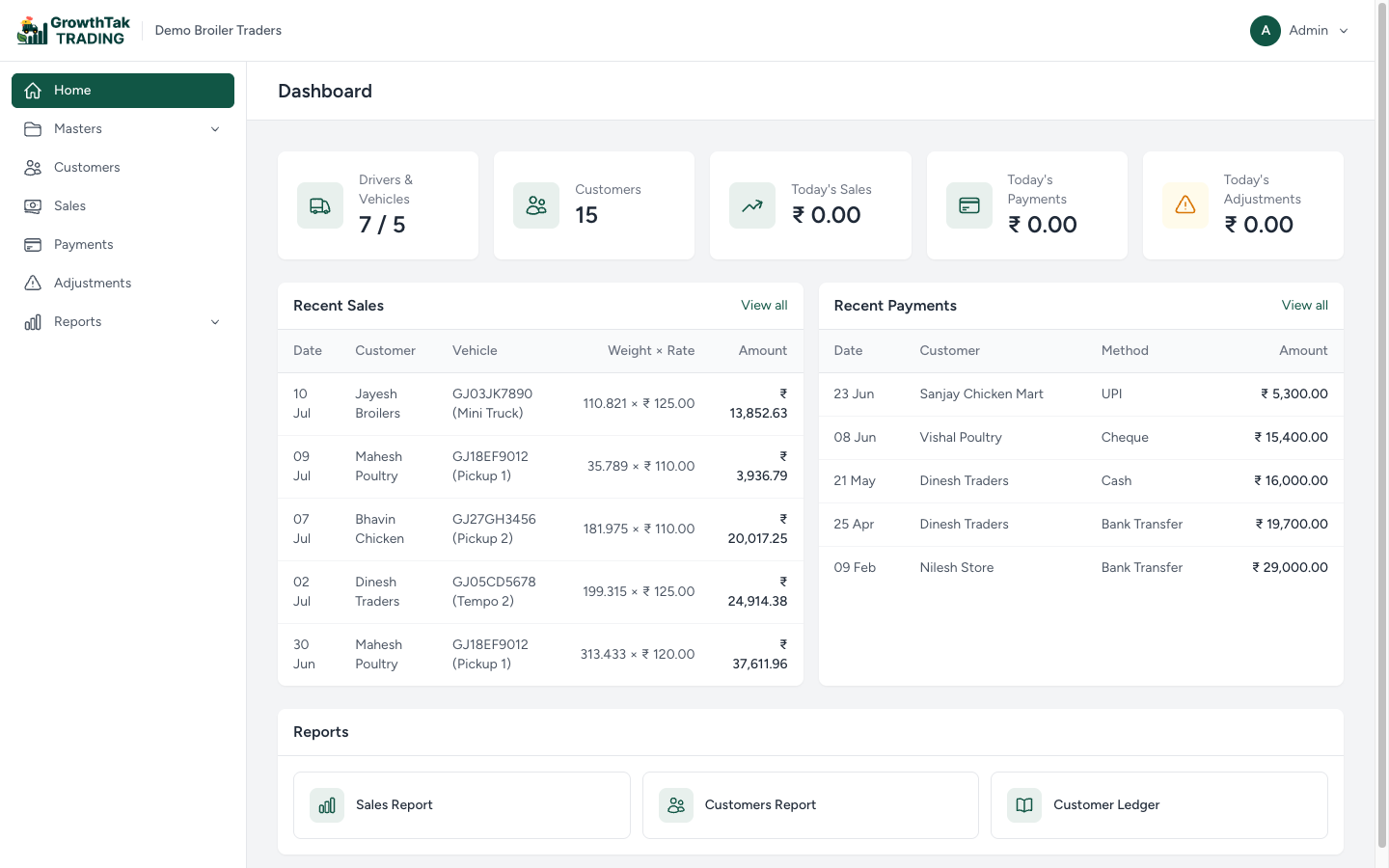This screenshot has width=1389, height=868.
Task: Click Jayesh Broilers in Recent Sales
Action: [377, 404]
